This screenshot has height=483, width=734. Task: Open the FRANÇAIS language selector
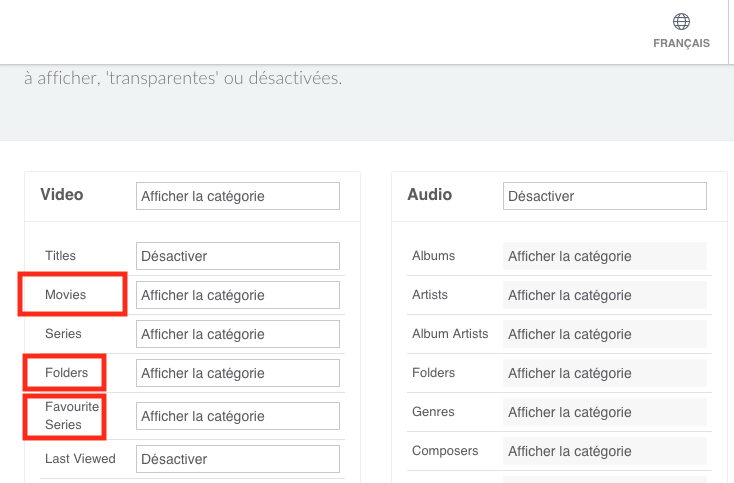click(681, 43)
